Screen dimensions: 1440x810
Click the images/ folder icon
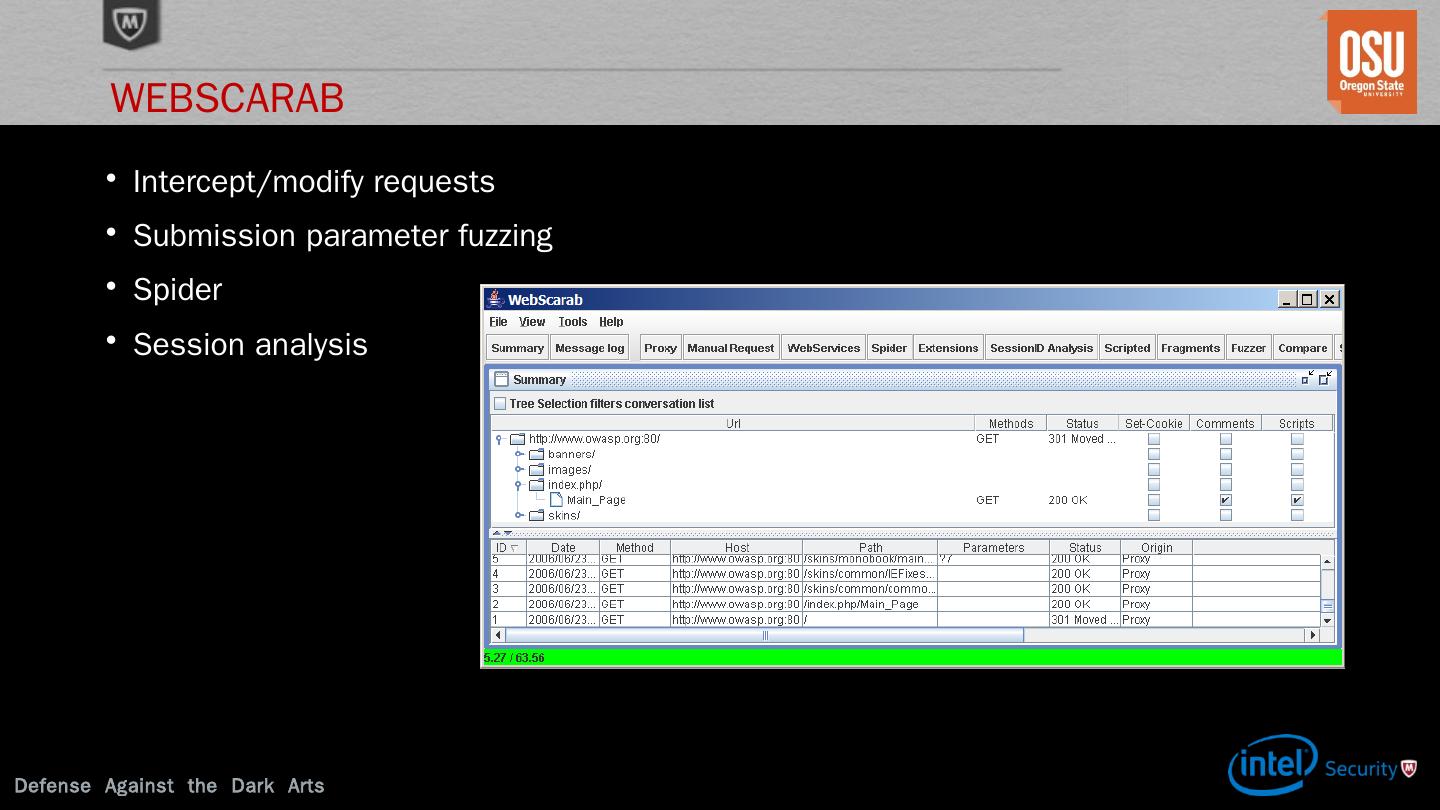(x=536, y=469)
